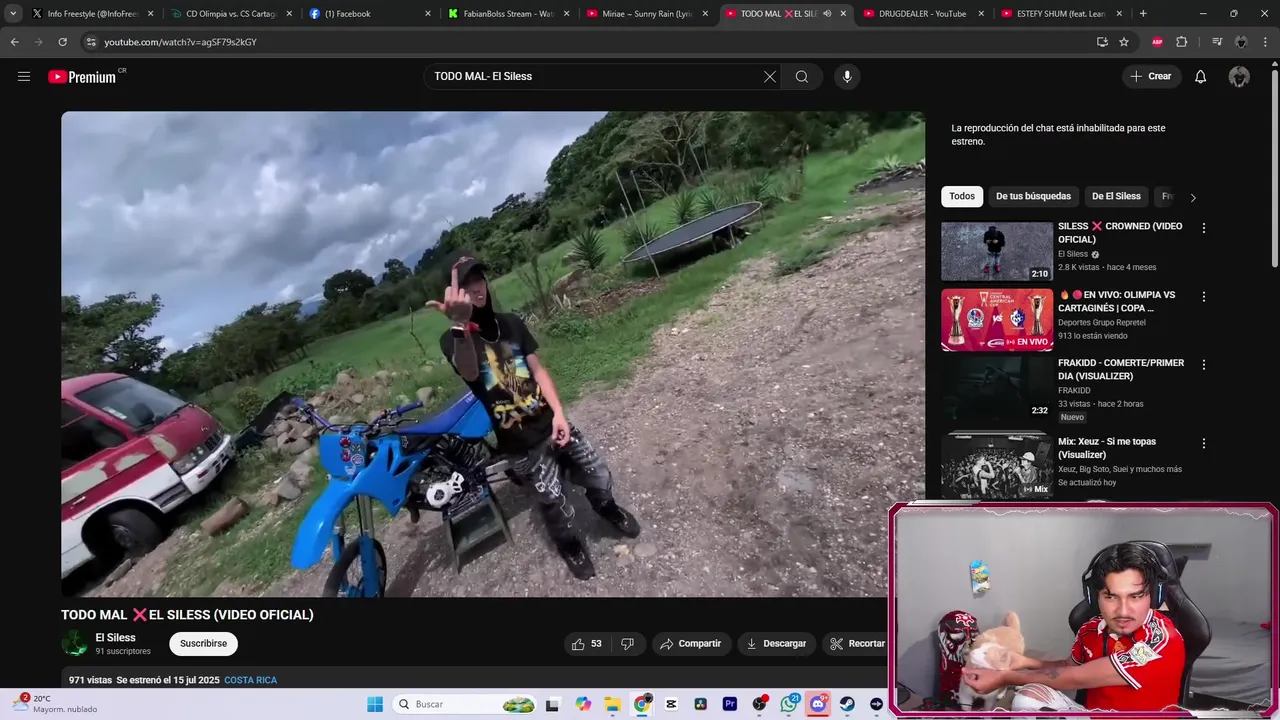Screen dimensions: 1280x720
Task: Click COSTA RICA location tag
Action: click(250, 680)
